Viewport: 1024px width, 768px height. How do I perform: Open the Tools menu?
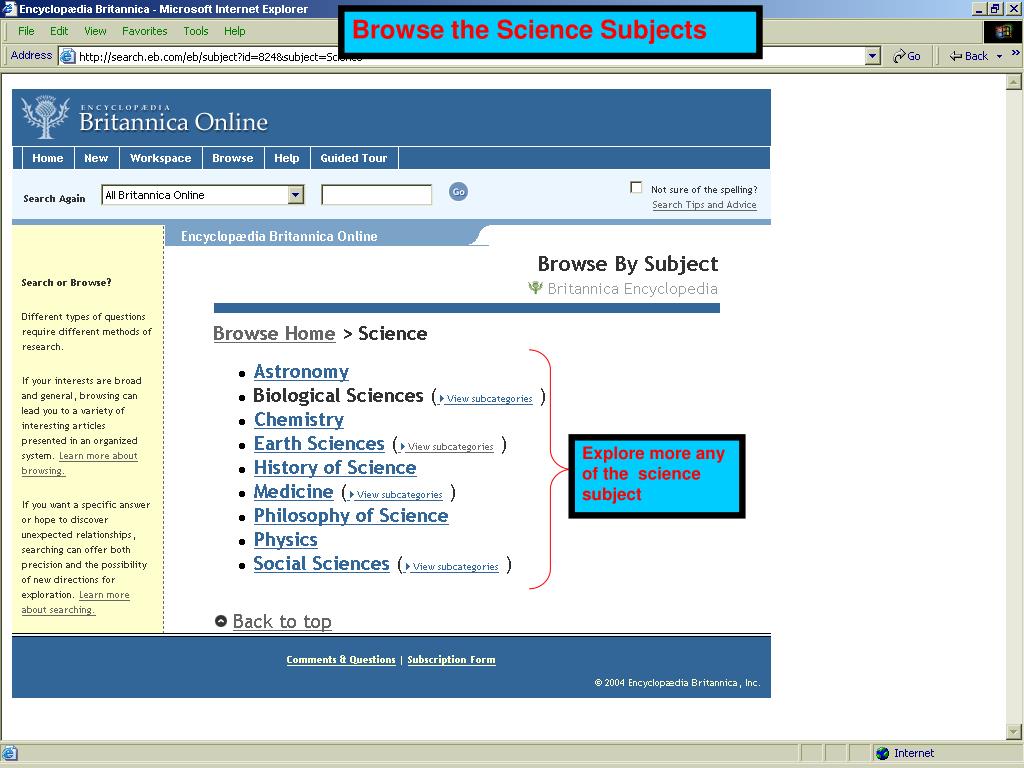(195, 31)
